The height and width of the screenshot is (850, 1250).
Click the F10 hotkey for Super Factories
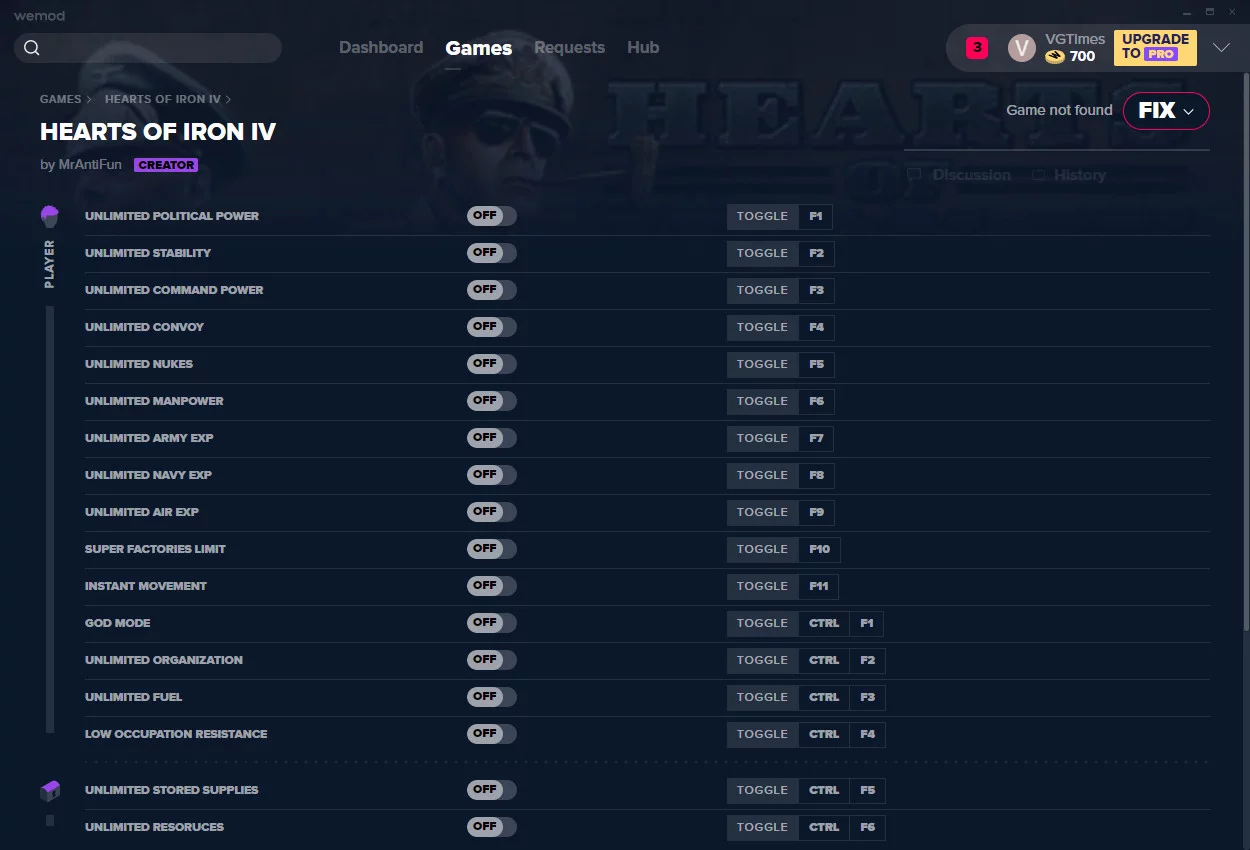pyautogui.click(x=820, y=550)
